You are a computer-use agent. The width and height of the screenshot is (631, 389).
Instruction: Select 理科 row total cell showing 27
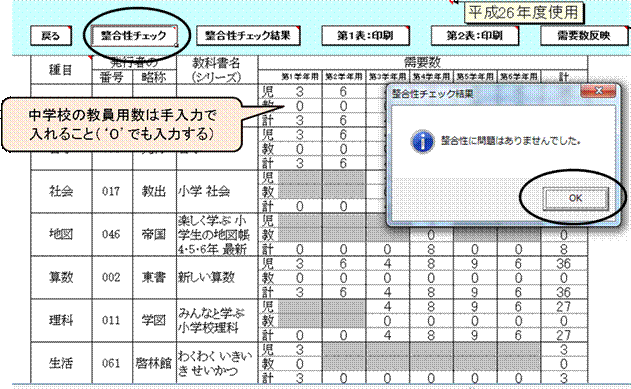(x=564, y=335)
